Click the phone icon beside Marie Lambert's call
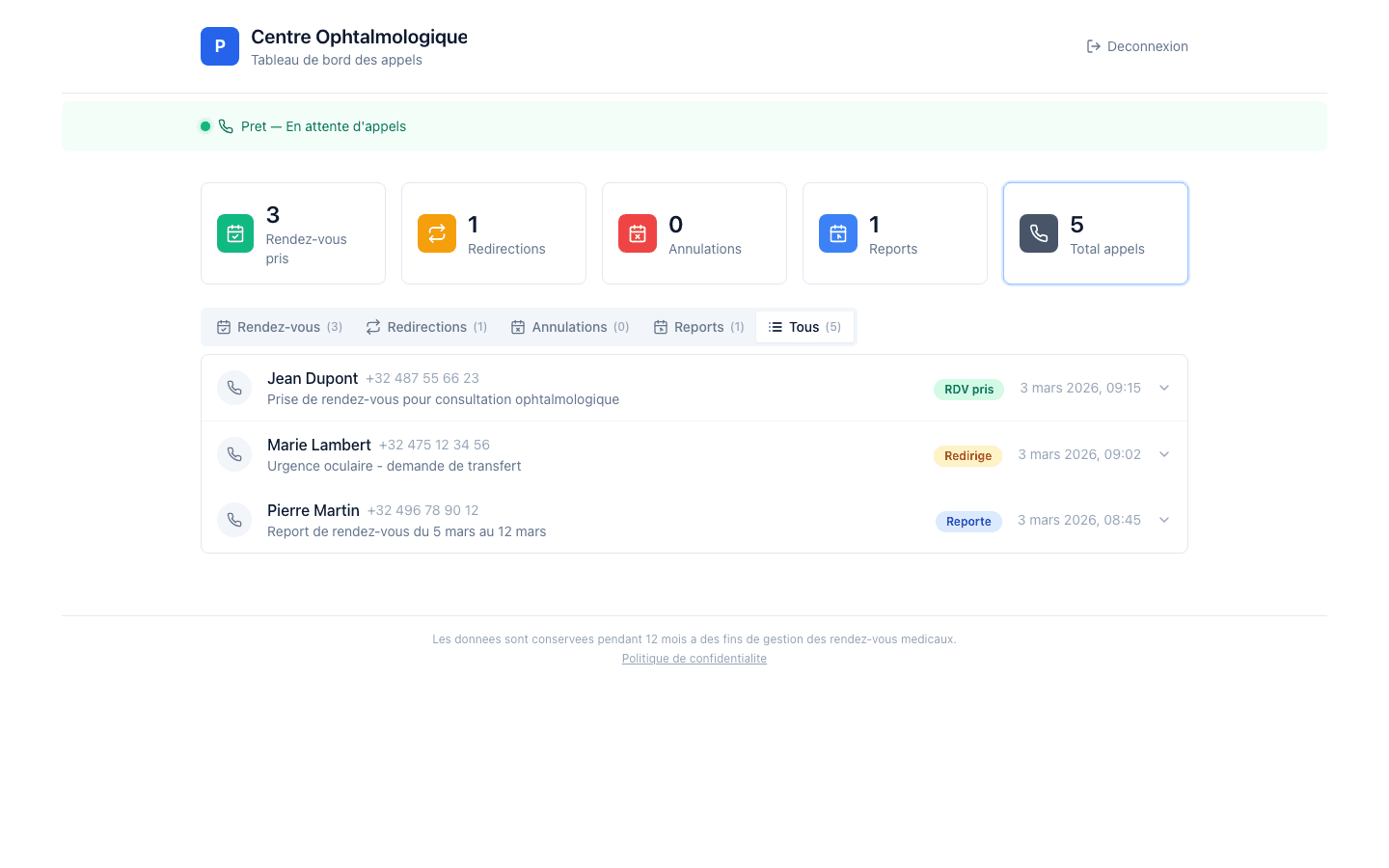Viewport: 1389px width, 868px height. click(x=234, y=454)
